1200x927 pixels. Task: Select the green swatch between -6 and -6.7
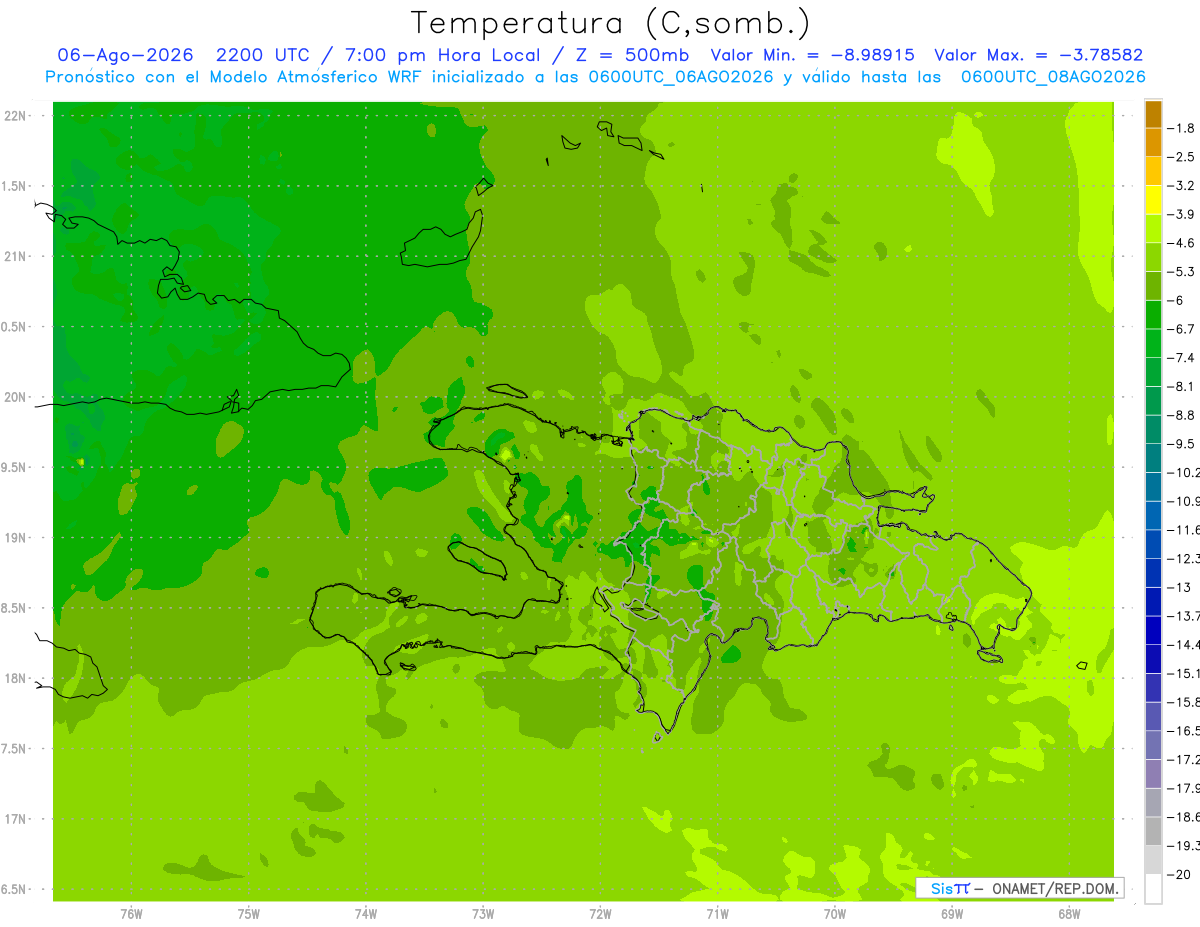1153,314
